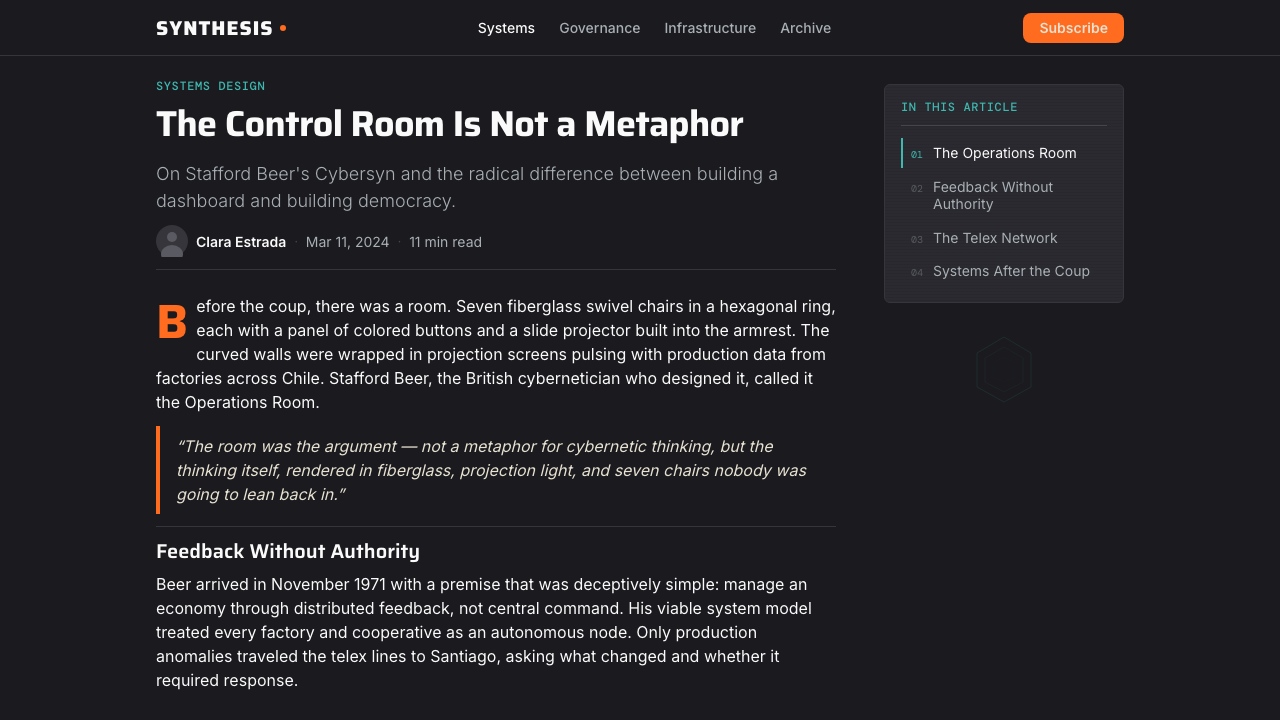The width and height of the screenshot is (1280, 720).
Task: Click Clara Estrada's avatar icon
Action: 172,241
